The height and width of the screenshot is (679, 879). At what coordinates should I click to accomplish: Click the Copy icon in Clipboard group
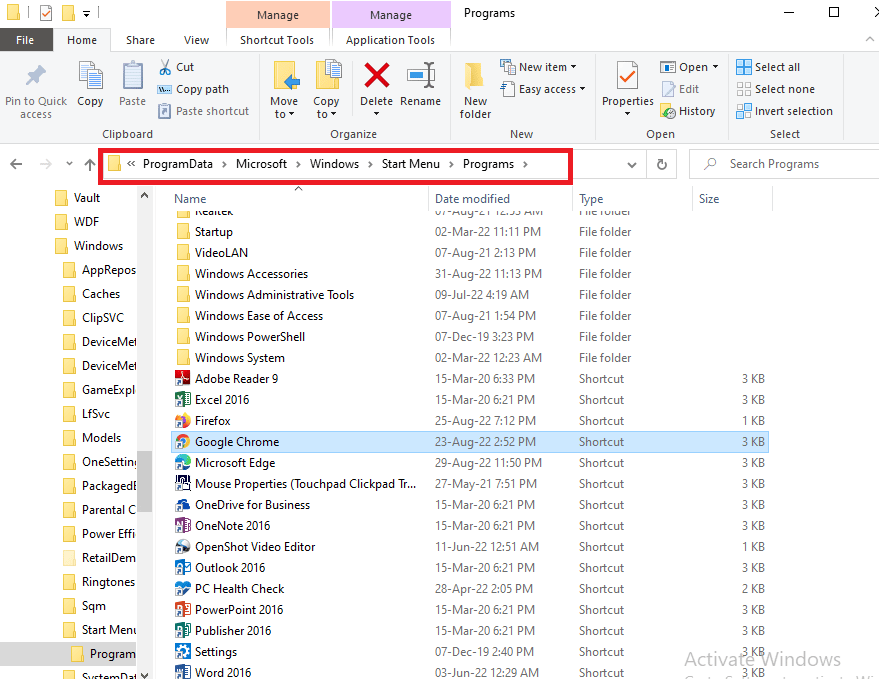pyautogui.click(x=90, y=76)
